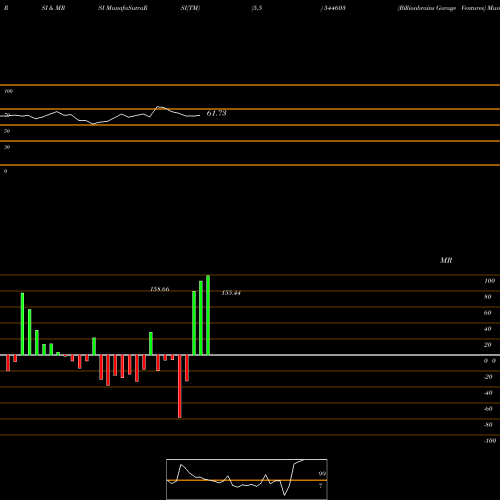Viewport: 500px width, 500px height.
Task: Click the RSI axis label 50
Action: point(7,131)
